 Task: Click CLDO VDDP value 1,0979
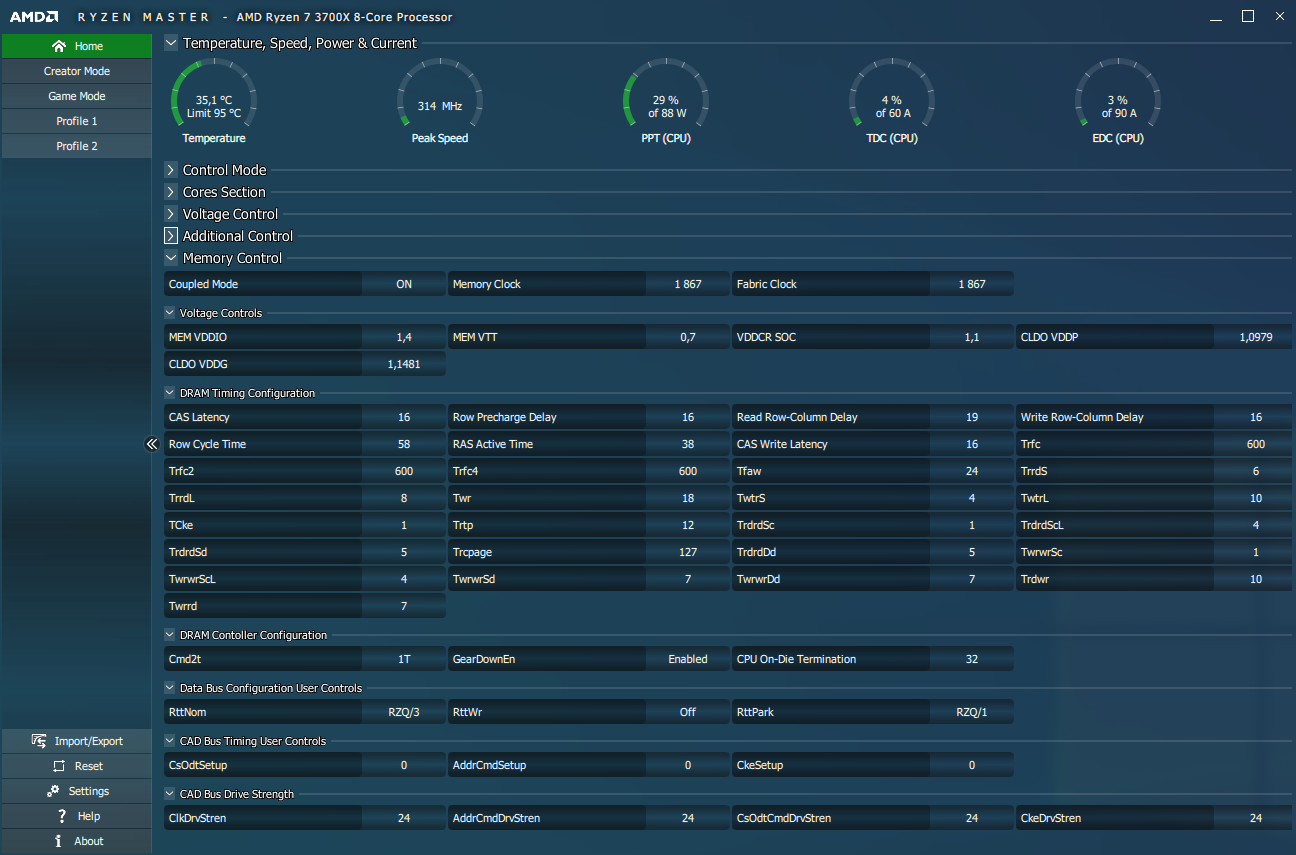pyautogui.click(x=1256, y=337)
